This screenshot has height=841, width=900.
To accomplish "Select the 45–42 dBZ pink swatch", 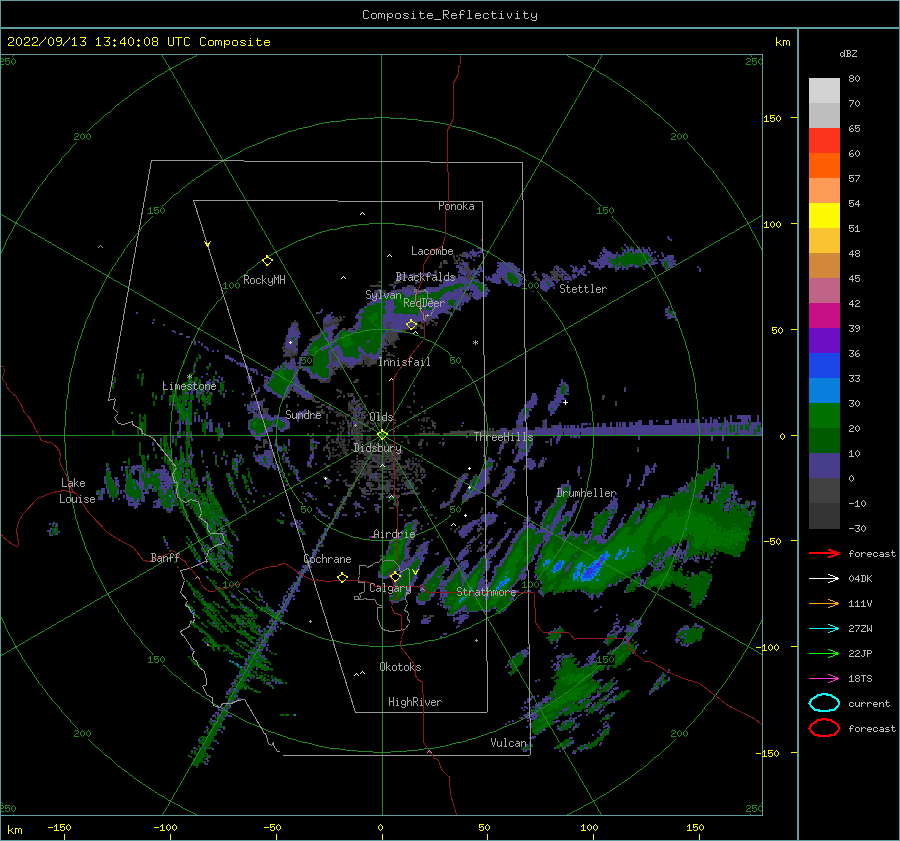I will (x=824, y=290).
